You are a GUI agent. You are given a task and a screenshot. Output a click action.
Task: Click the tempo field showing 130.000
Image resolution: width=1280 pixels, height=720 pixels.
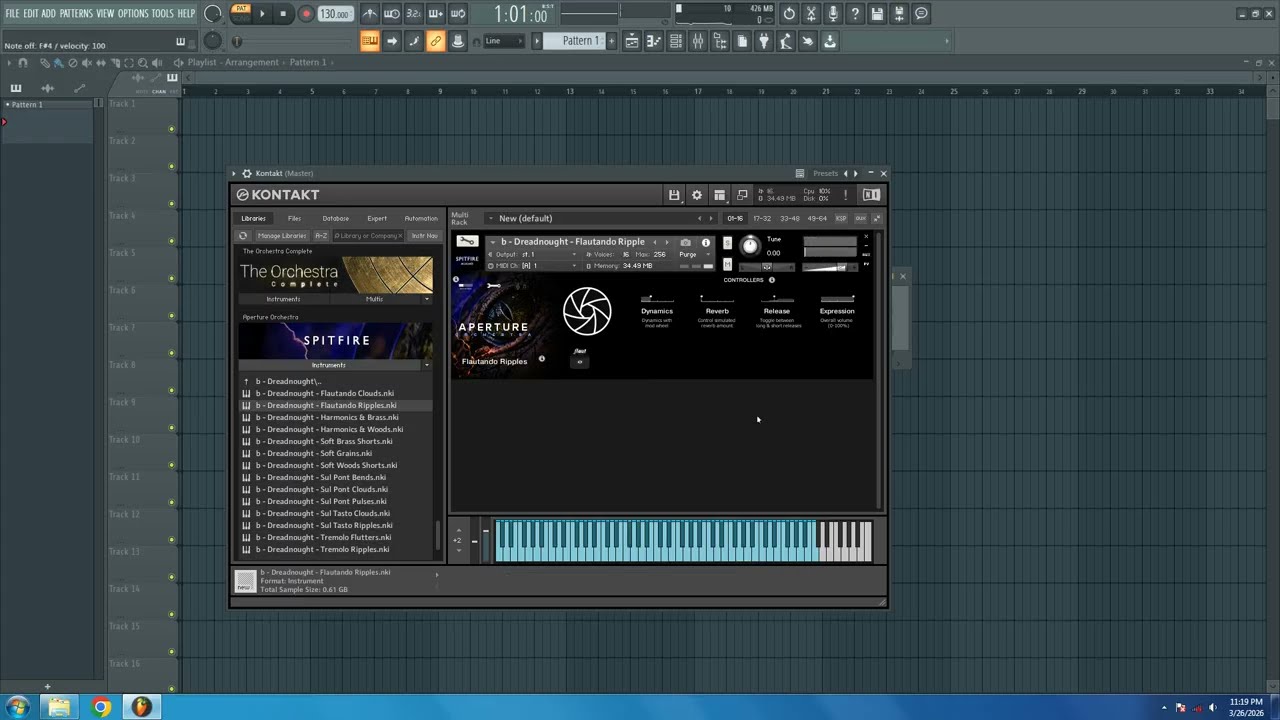click(x=335, y=14)
